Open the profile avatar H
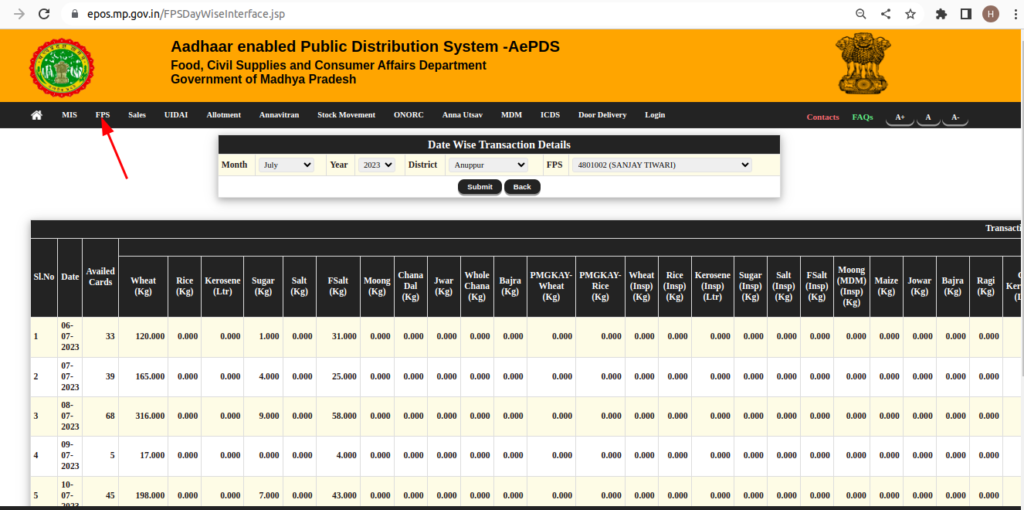 coord(991,14)
